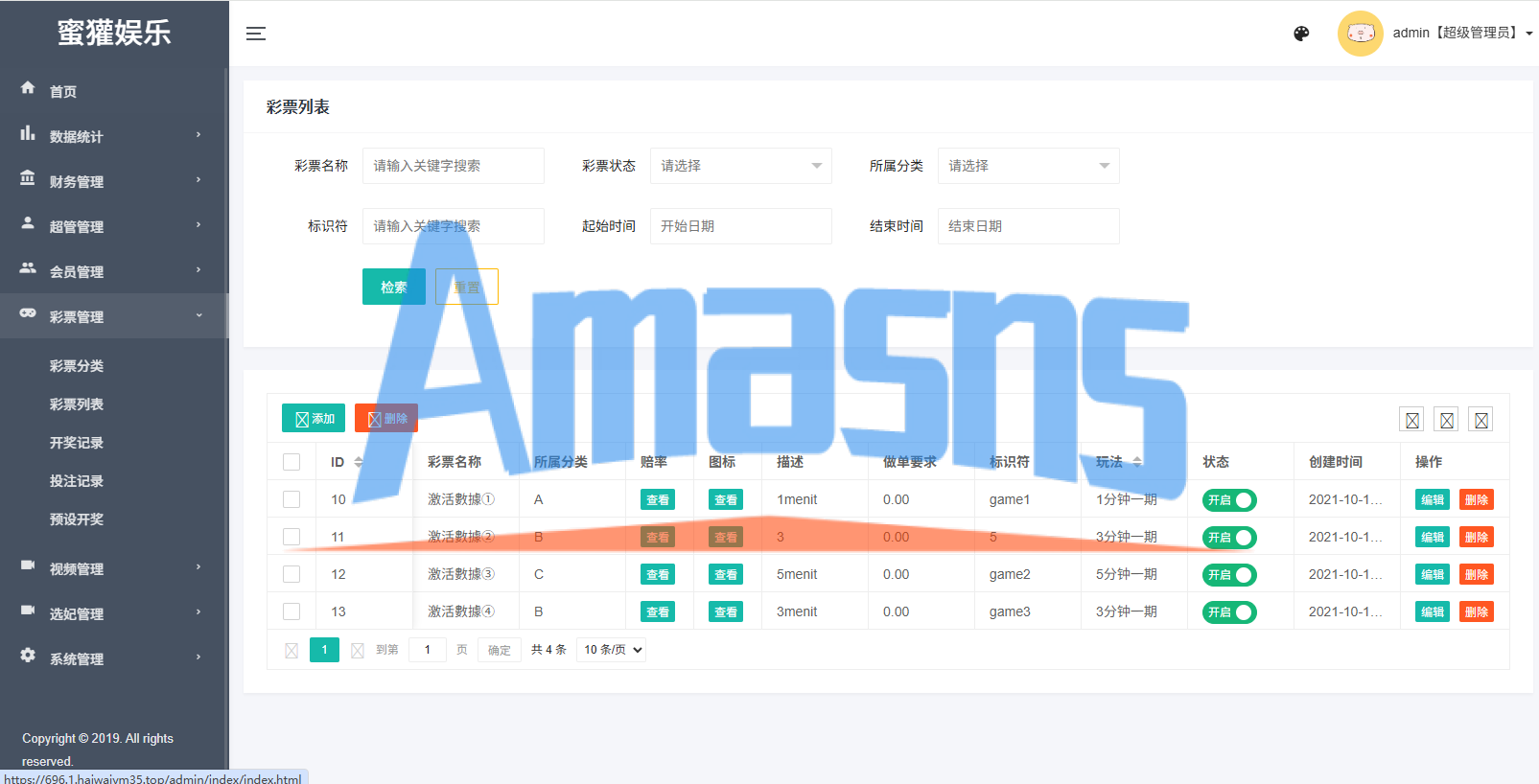Click the camera icon for 选妃管理
Screen dimensions: 1539x784
click(28, 611)
